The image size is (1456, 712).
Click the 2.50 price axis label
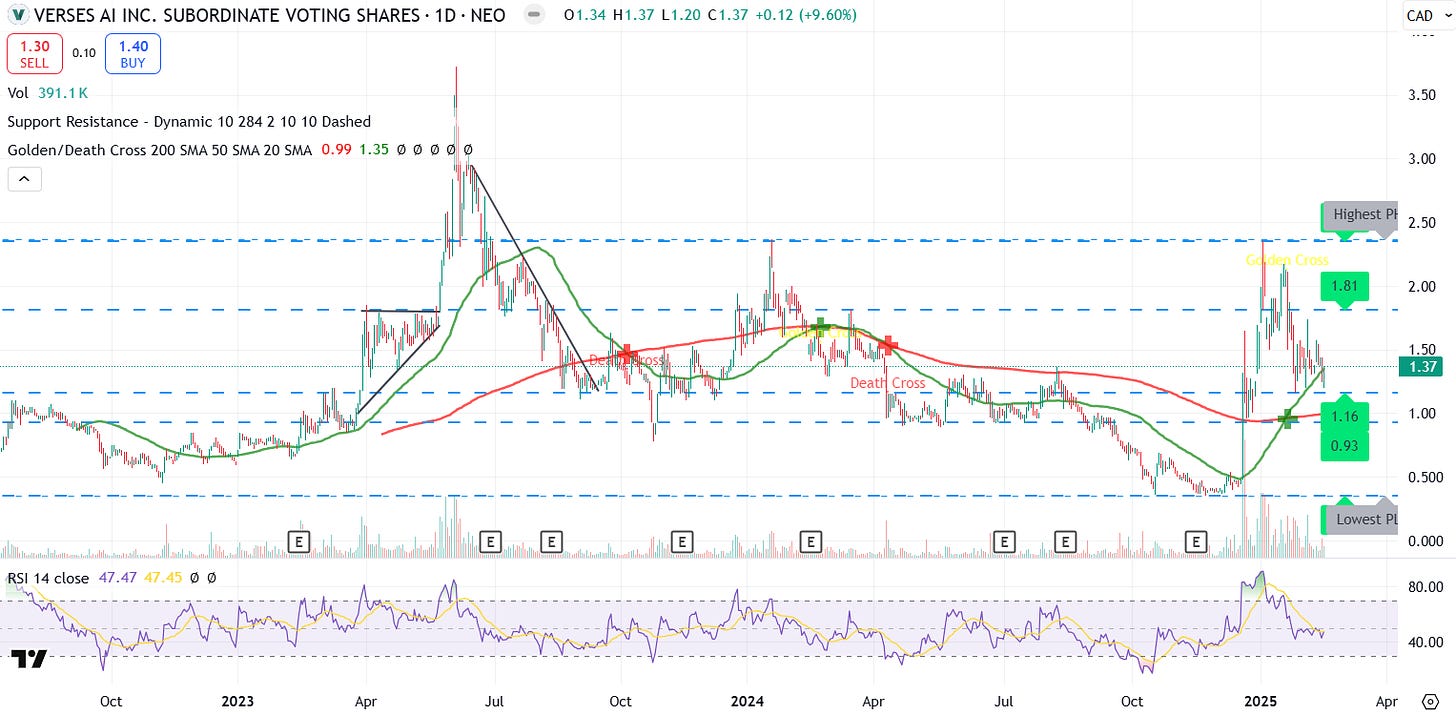(1422, 222)
